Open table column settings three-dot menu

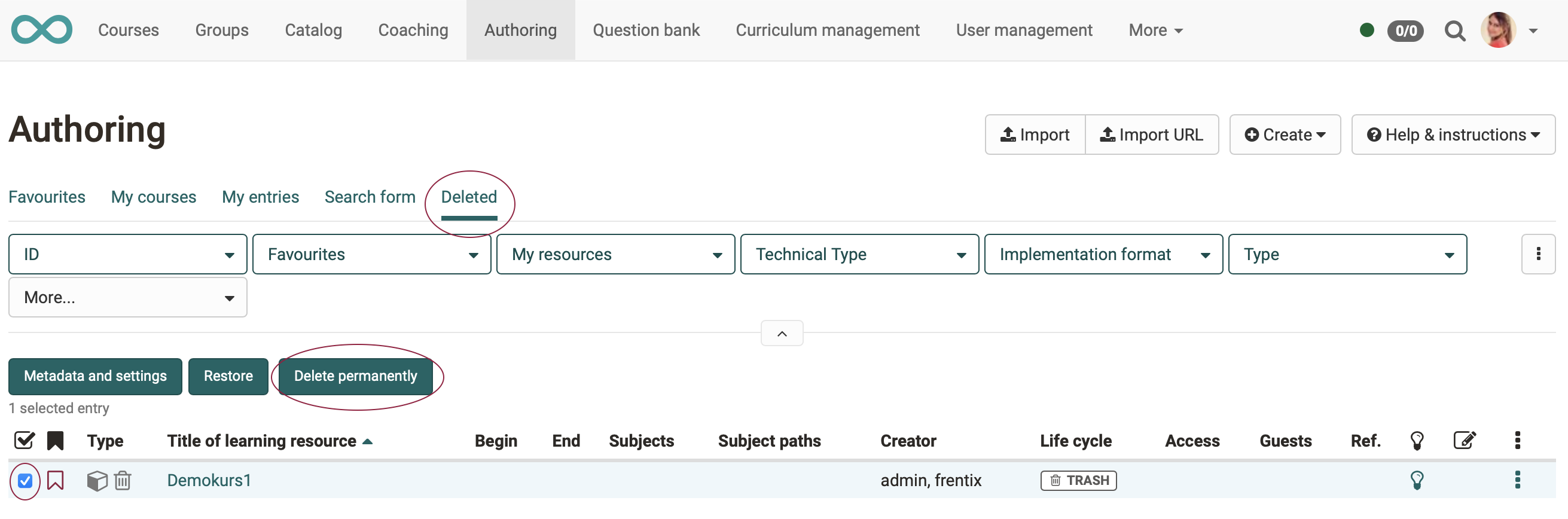(1517, 440)
